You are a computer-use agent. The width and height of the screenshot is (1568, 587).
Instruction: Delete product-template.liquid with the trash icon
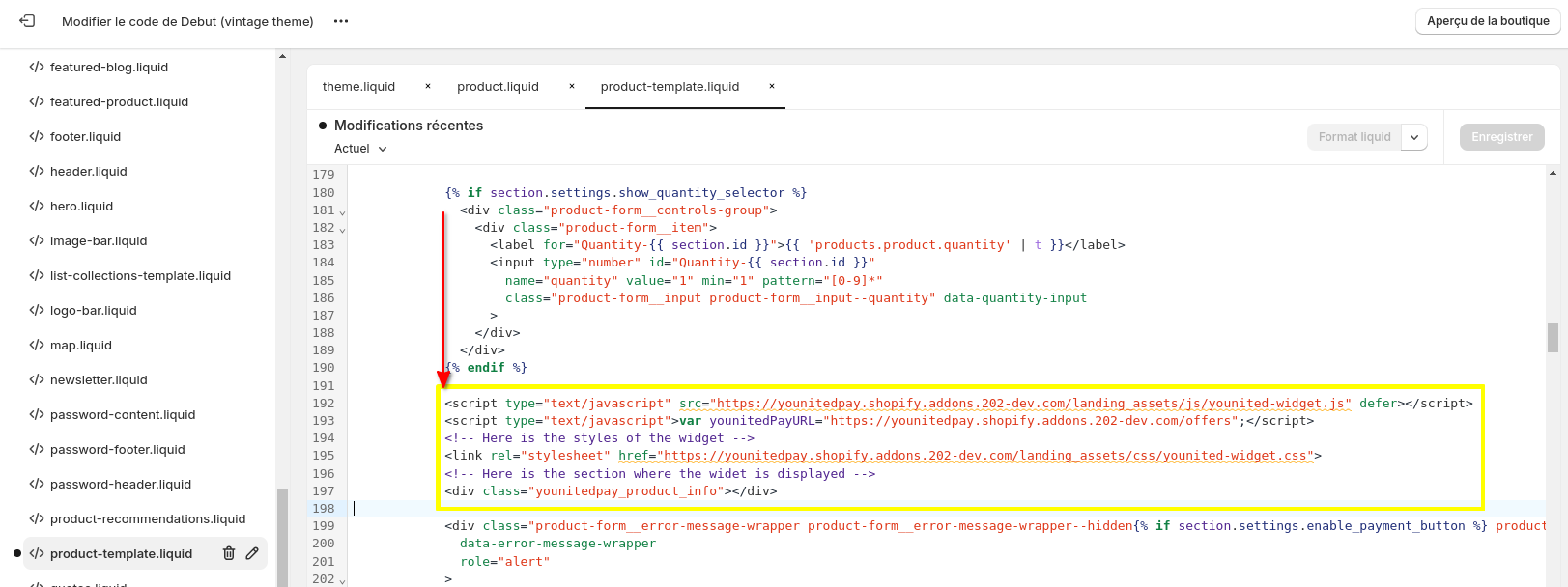(x=229, y=553)
